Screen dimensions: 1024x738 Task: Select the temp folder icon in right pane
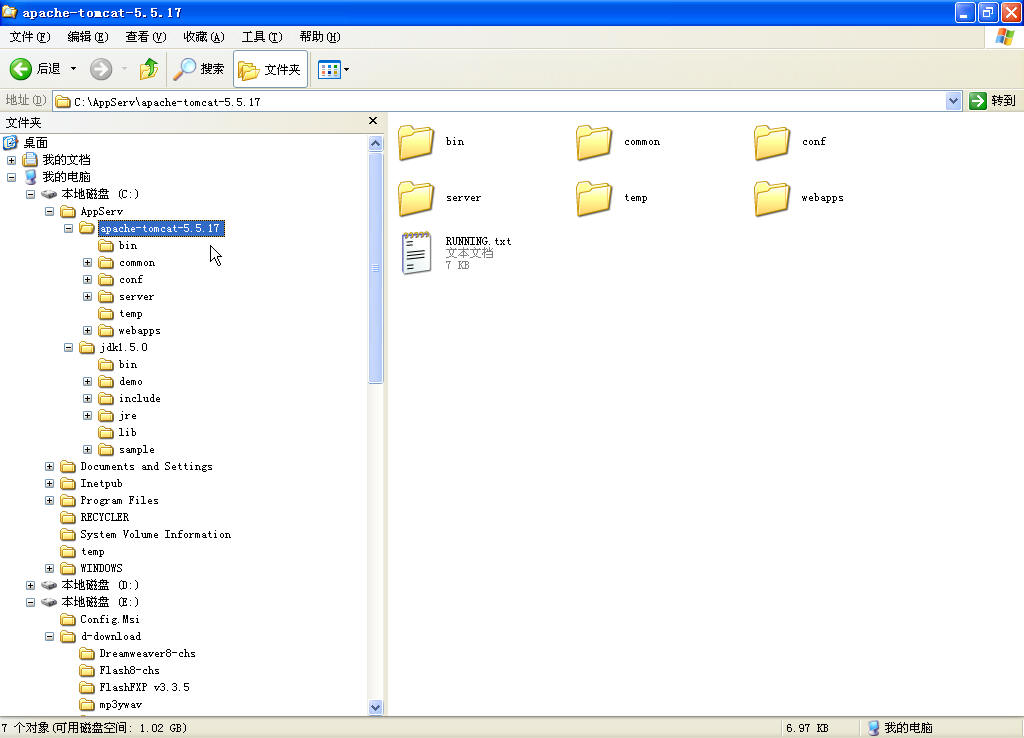pyautogui.click(x=594, y=198)
